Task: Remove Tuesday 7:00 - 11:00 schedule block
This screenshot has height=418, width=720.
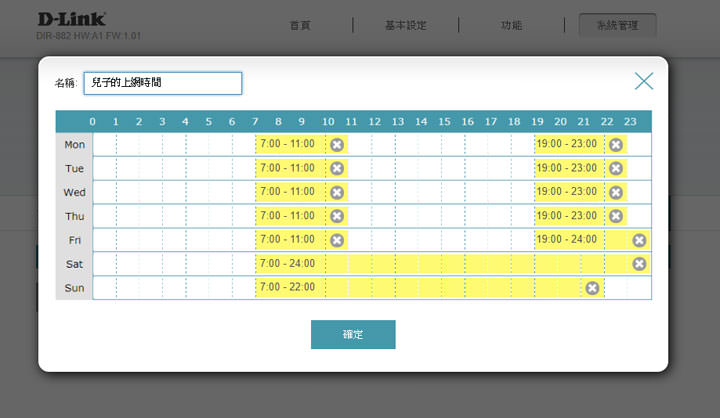Action: (337, 168)
